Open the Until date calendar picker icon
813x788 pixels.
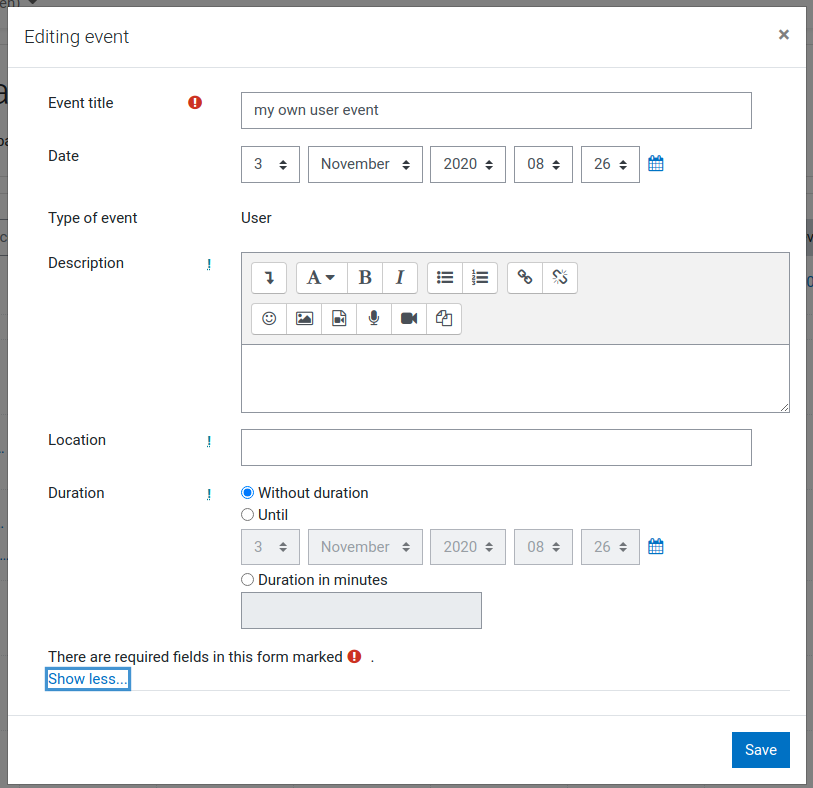(x=656, y=546)
